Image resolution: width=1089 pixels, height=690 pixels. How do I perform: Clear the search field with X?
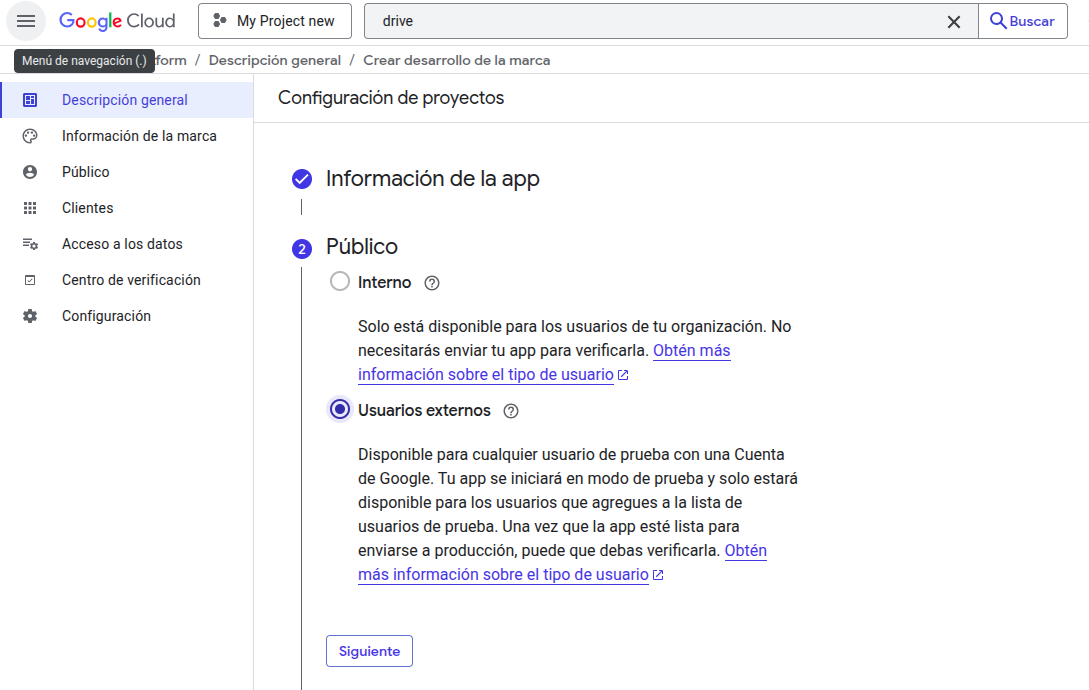click(954, 22)
